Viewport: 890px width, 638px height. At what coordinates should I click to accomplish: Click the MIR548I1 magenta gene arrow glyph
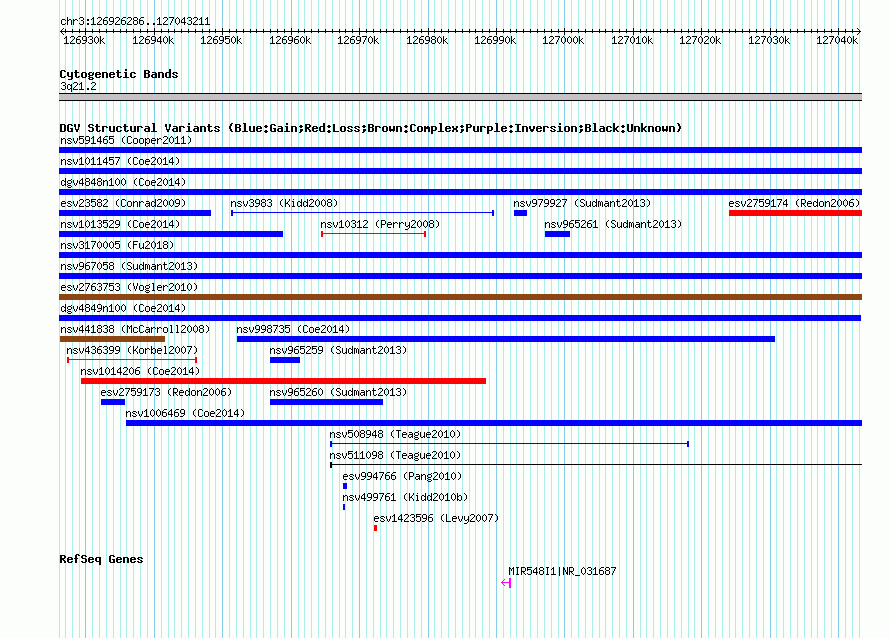(x=506, y=583)
